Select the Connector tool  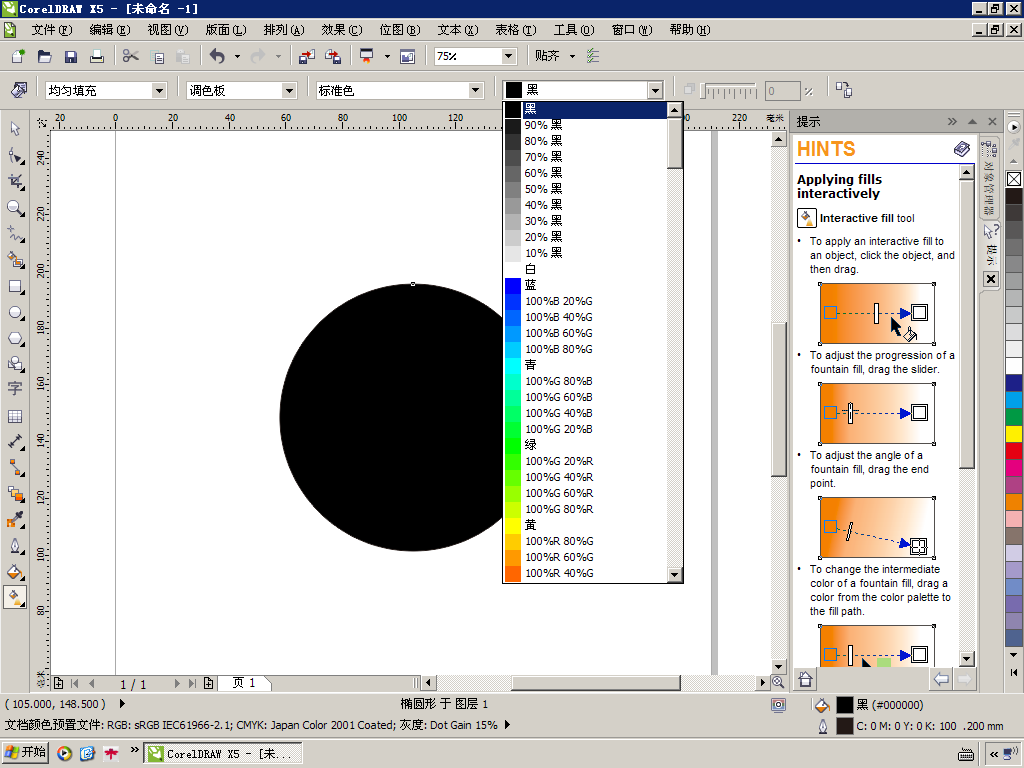point(15,468)
